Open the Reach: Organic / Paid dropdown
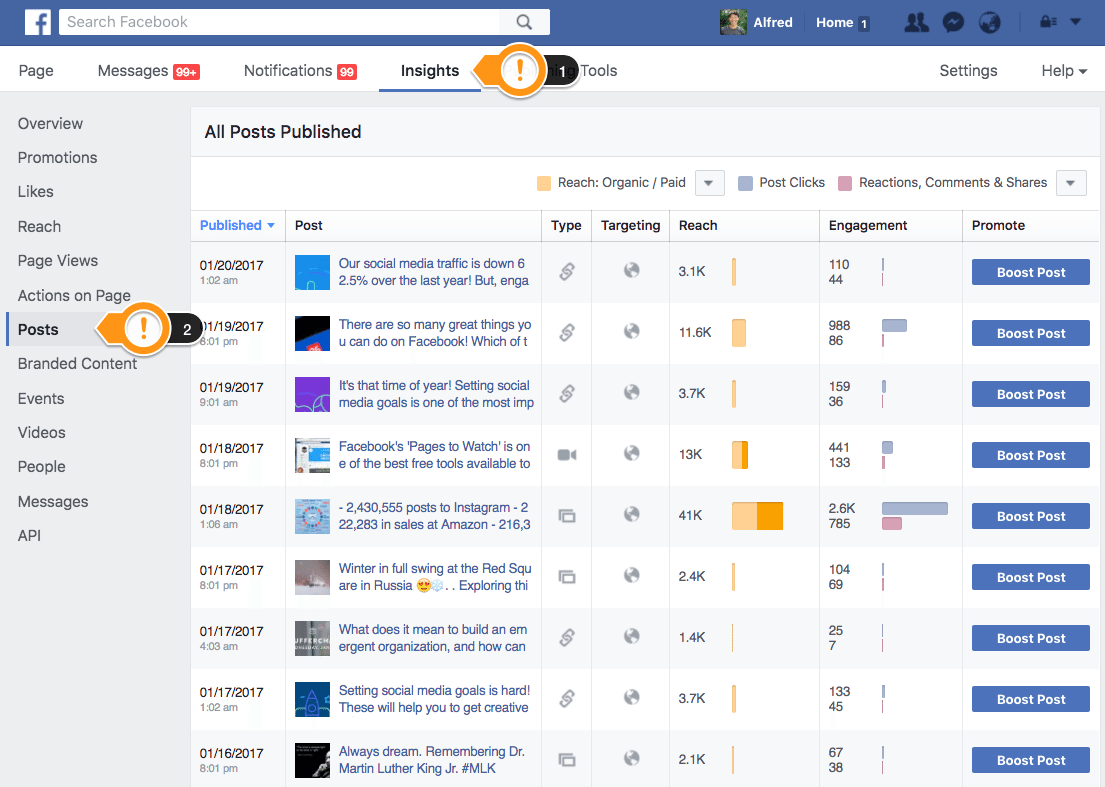This screenshot has width=1105, height=787. pyautogui.click(x=709, y=183)
